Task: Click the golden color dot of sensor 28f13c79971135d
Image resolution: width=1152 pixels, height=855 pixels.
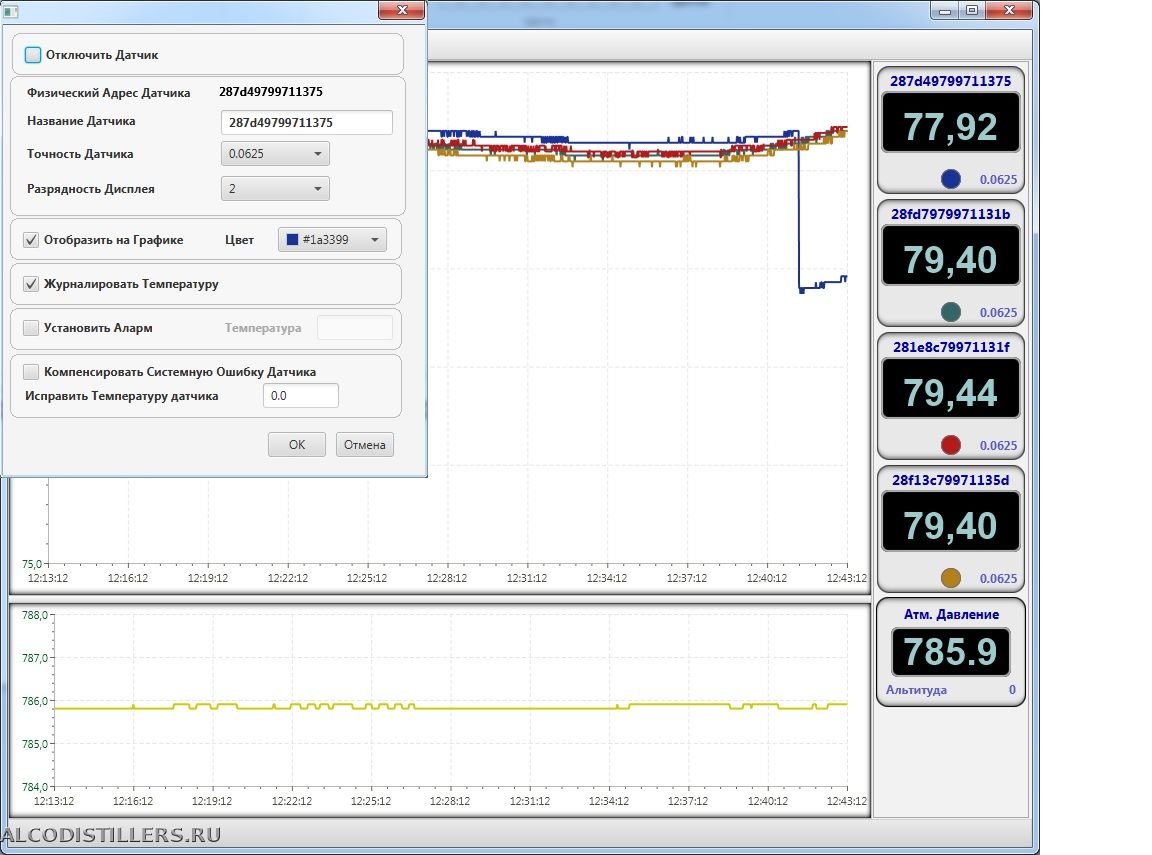Action: 951,578
